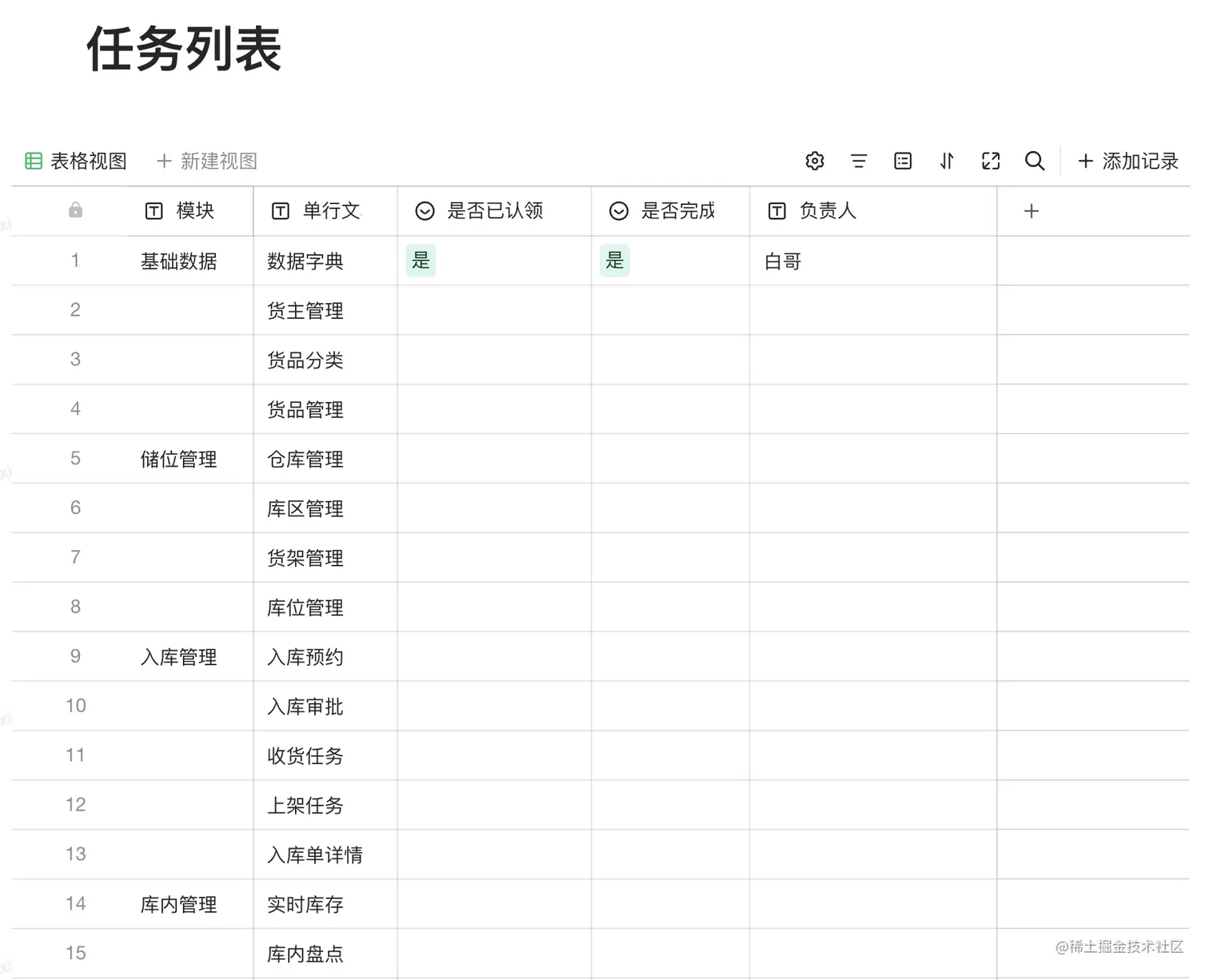
Task: Select the 负责人 column header
Action: click(873, 211)
